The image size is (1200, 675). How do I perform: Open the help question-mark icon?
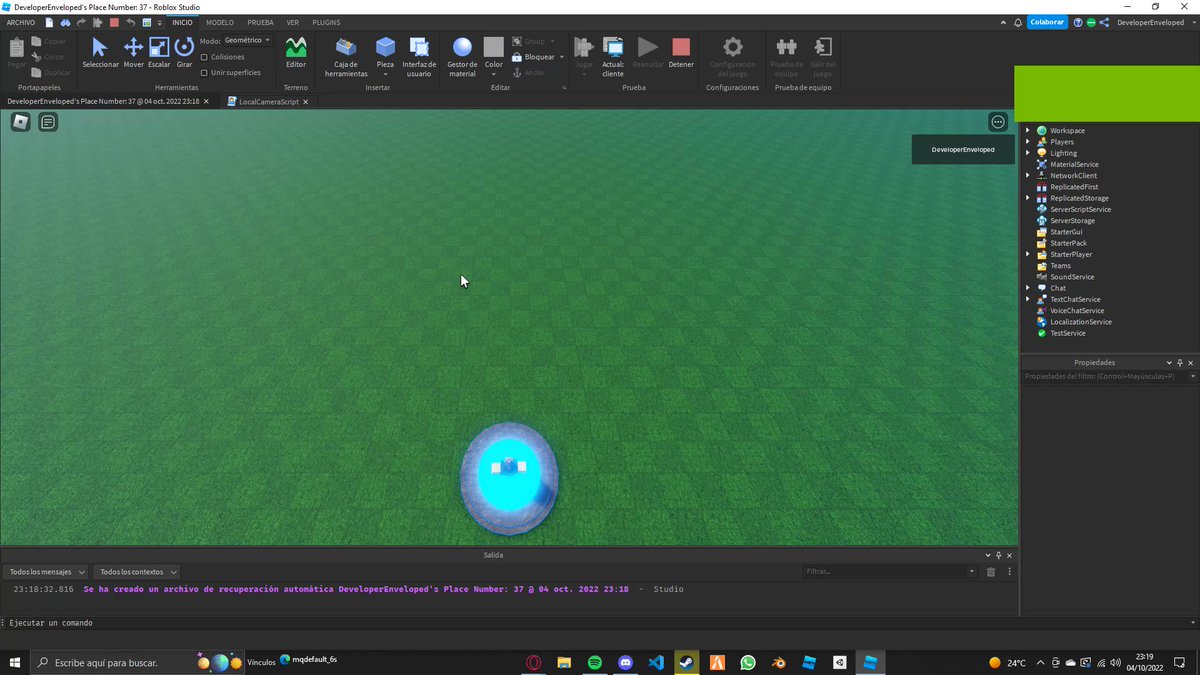[1079, 22]
